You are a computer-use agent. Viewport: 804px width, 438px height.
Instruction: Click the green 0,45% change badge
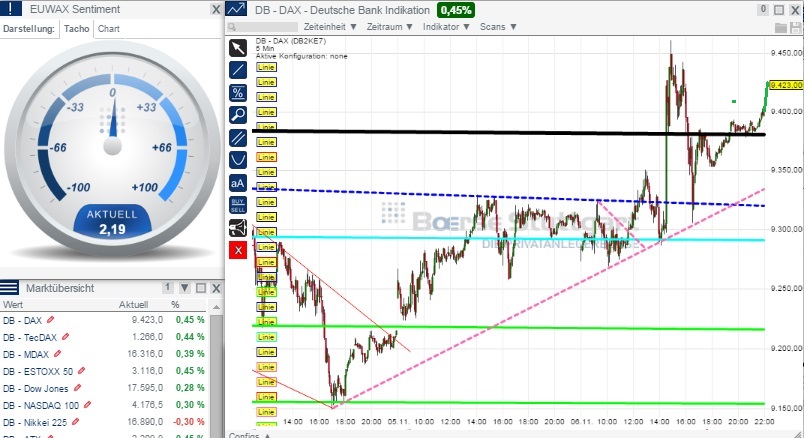[x=456, y=10]
